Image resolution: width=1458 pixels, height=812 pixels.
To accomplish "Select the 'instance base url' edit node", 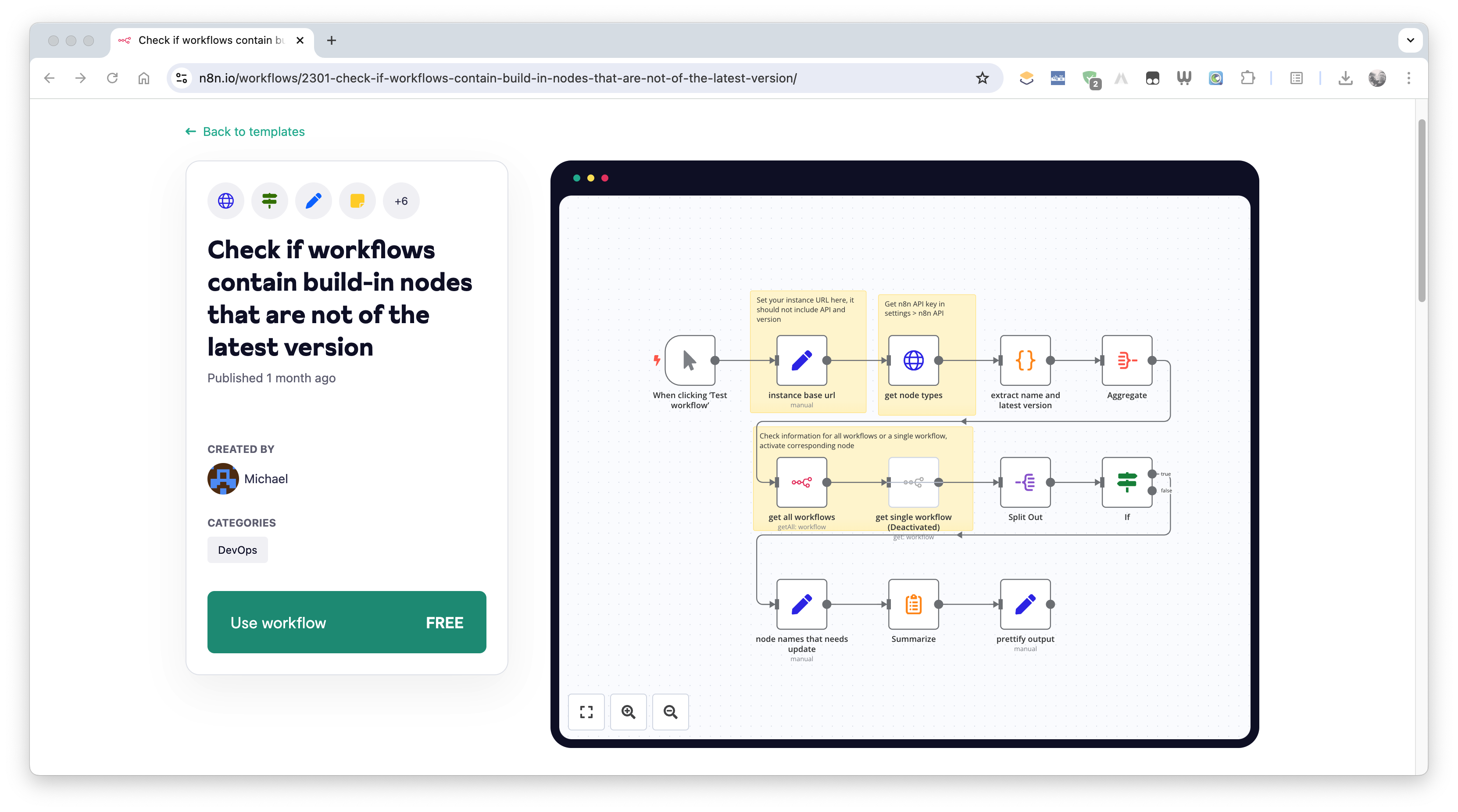I will [801, 360].
